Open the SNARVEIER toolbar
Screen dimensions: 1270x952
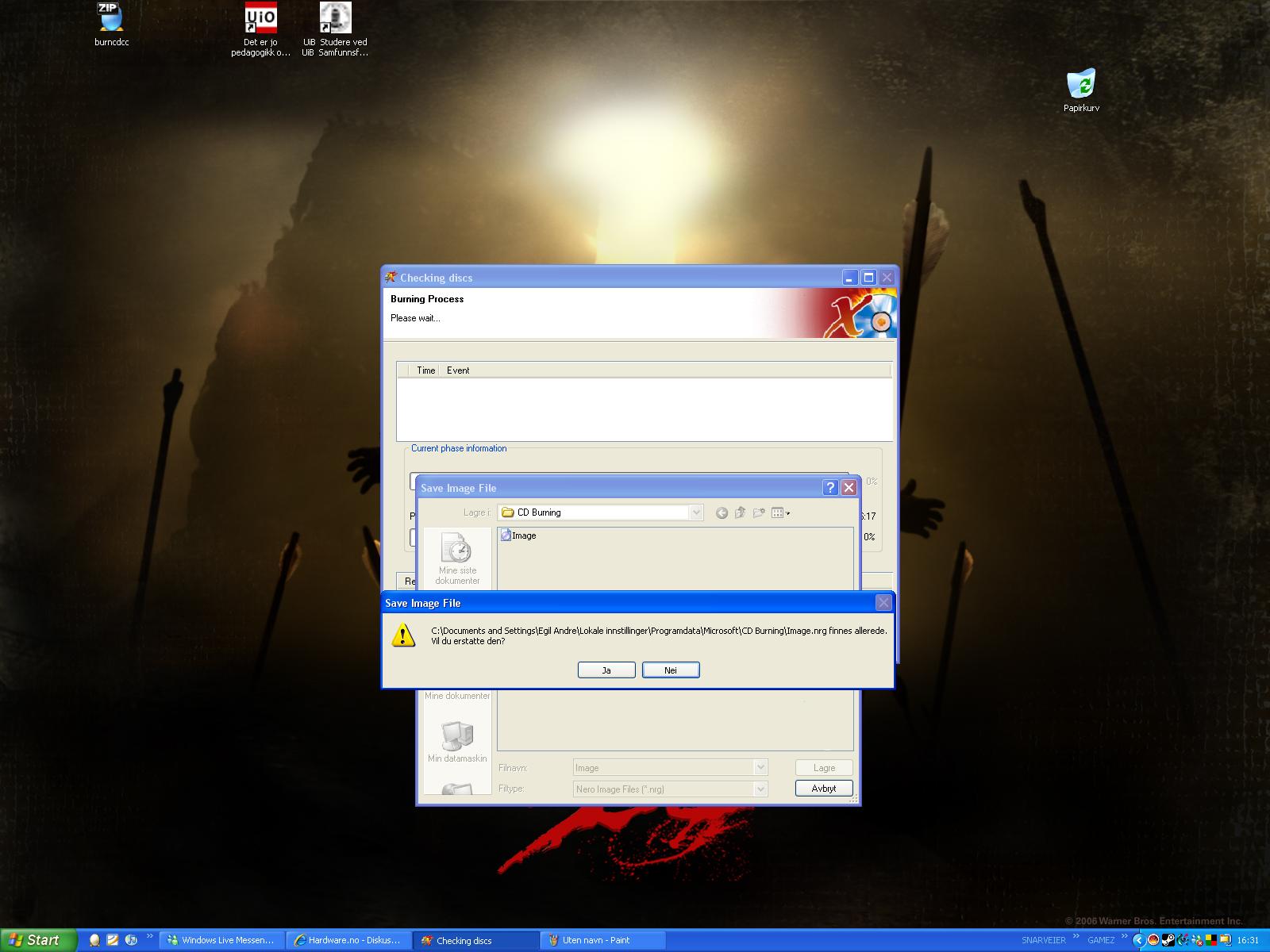(1044, 940)
